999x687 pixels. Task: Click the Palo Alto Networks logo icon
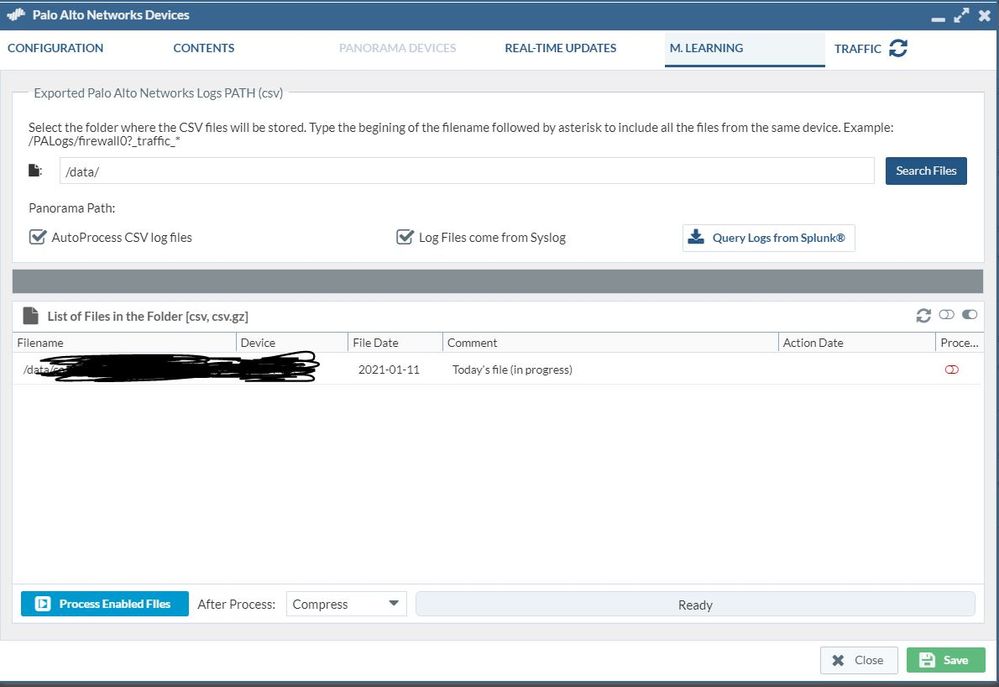(x=16, y=15)
